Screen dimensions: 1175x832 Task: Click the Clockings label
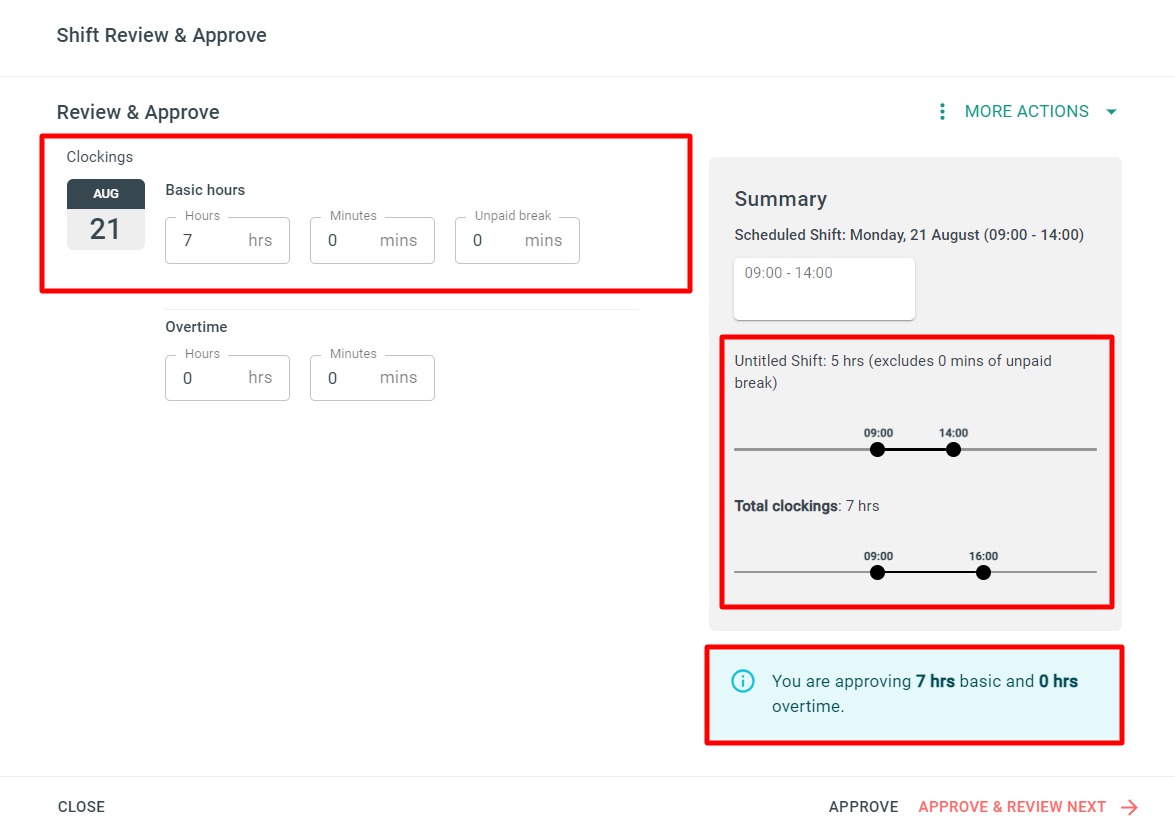100,157
